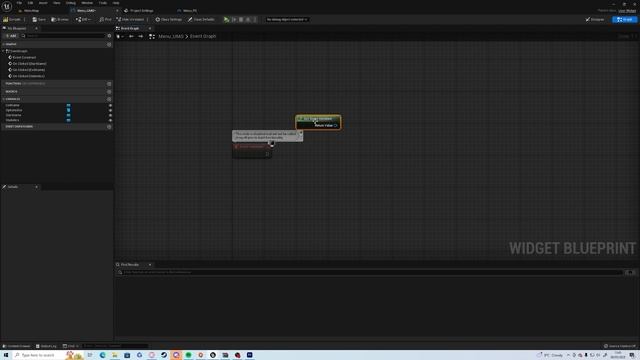Click the Windows Start button

(6, 355)
